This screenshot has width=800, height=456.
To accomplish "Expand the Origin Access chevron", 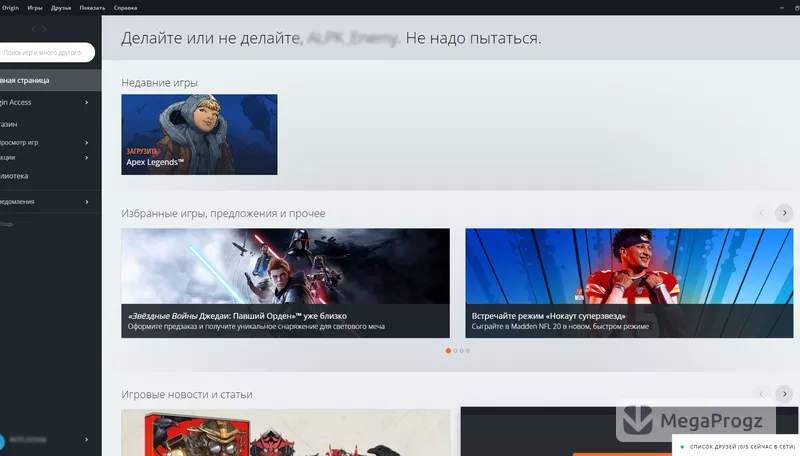I will point(87,102).
